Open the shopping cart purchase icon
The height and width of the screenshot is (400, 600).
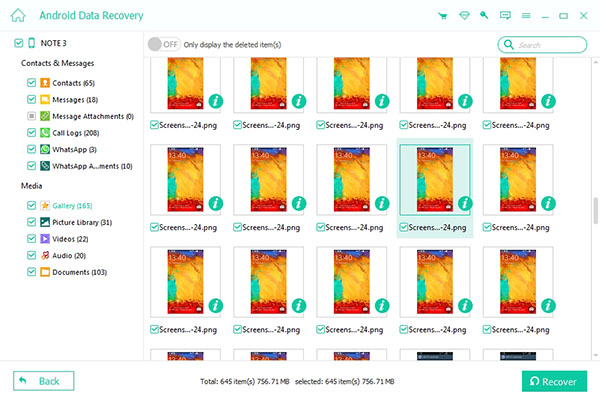[443, 16]
